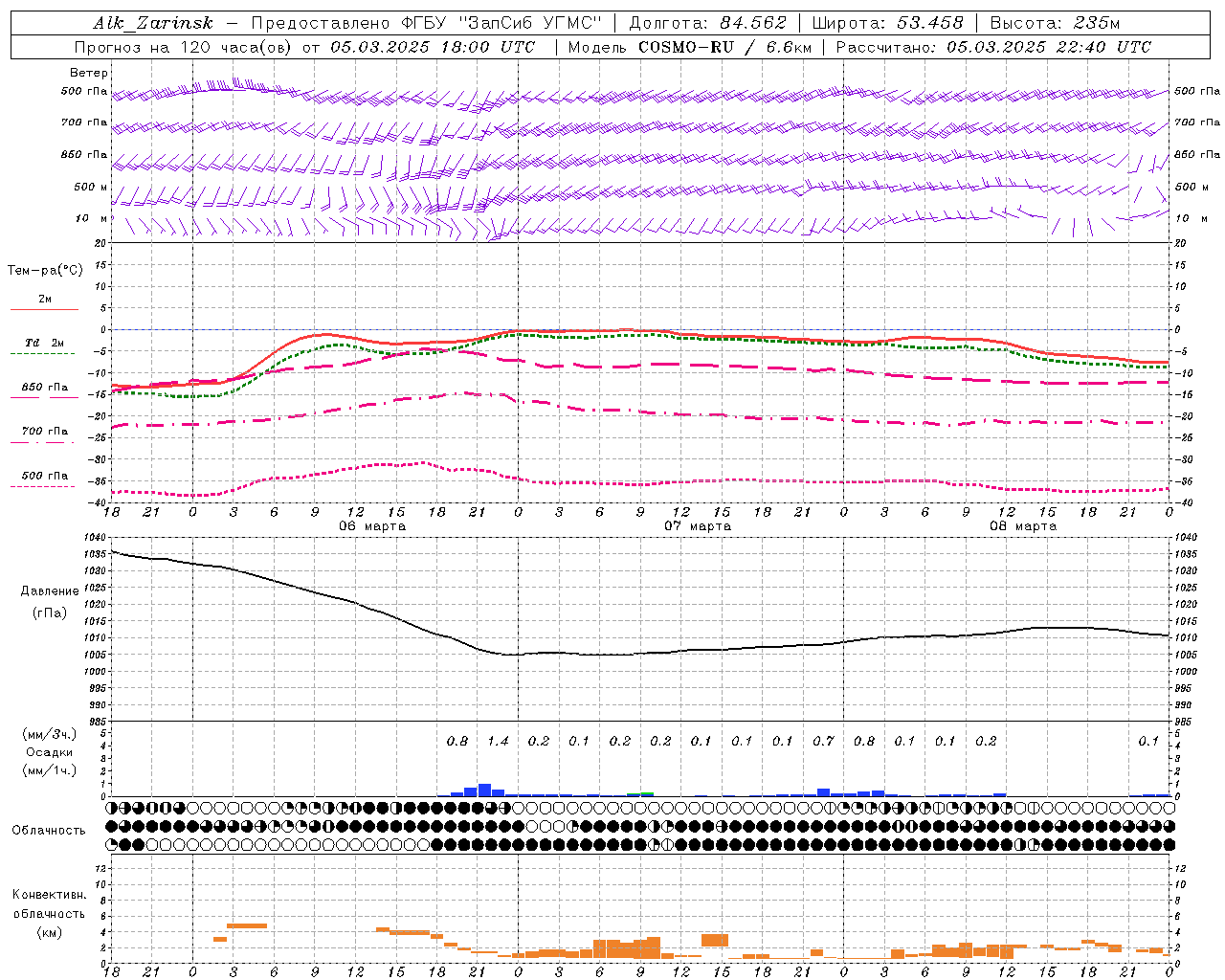Click the Долгота: 84.562 header field

click(707, 23)
